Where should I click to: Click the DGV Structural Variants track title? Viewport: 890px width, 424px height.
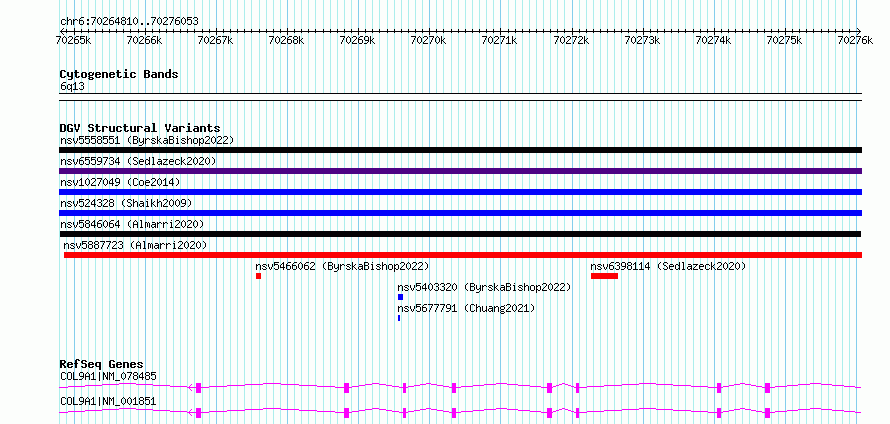tap(140, 128)
